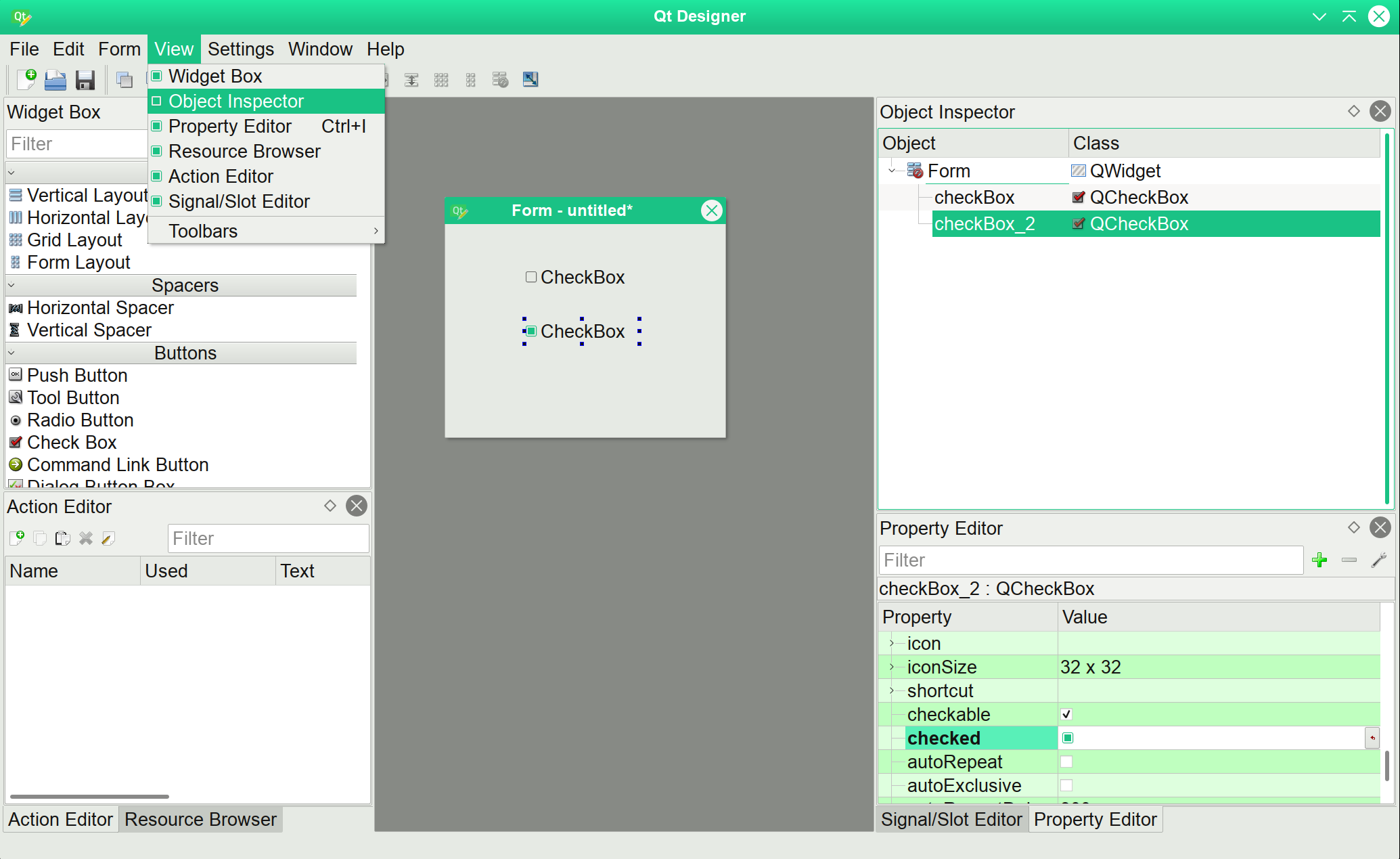Select checkBox row in Object Inspector

(x=974, y=197)
